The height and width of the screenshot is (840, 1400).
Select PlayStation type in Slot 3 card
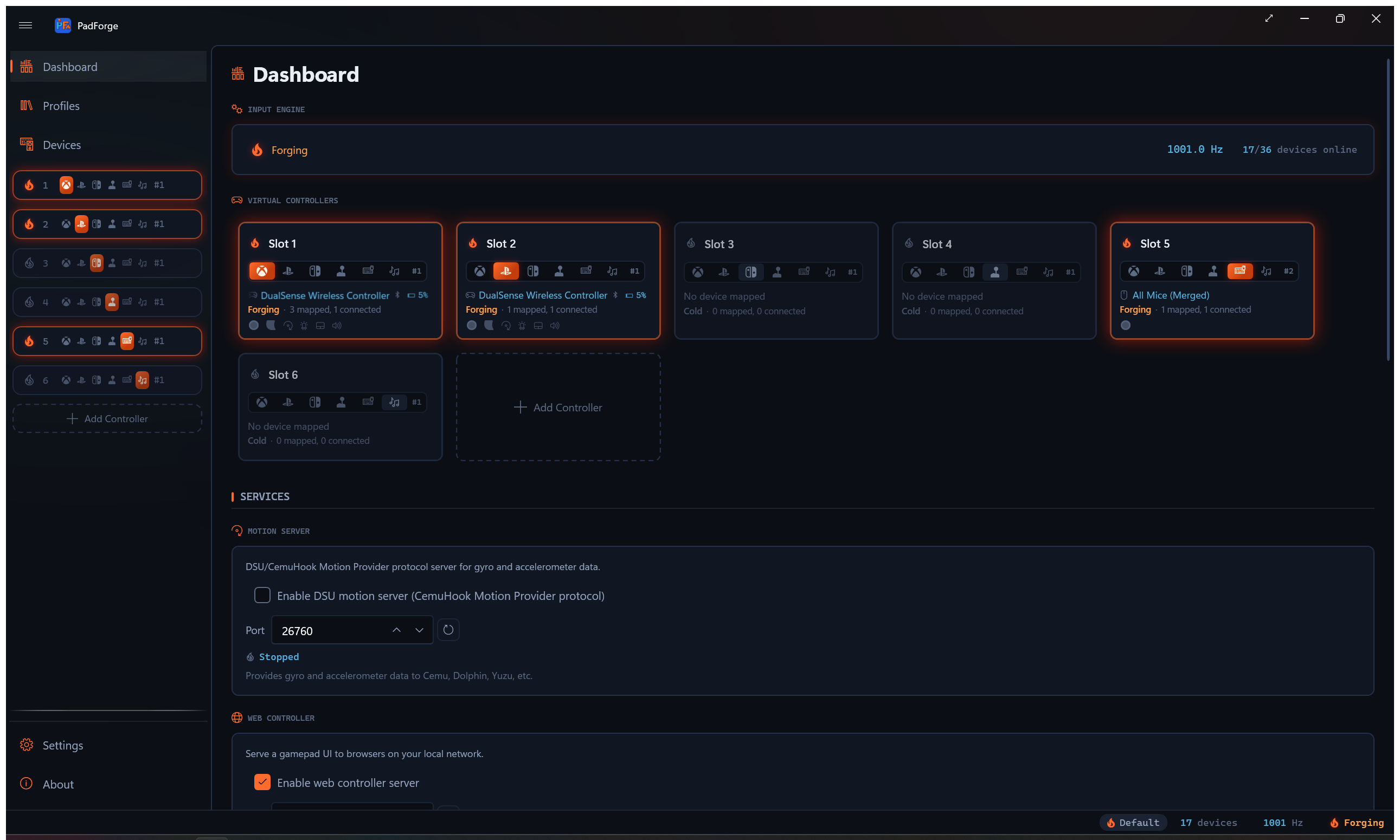click(724, 272)
